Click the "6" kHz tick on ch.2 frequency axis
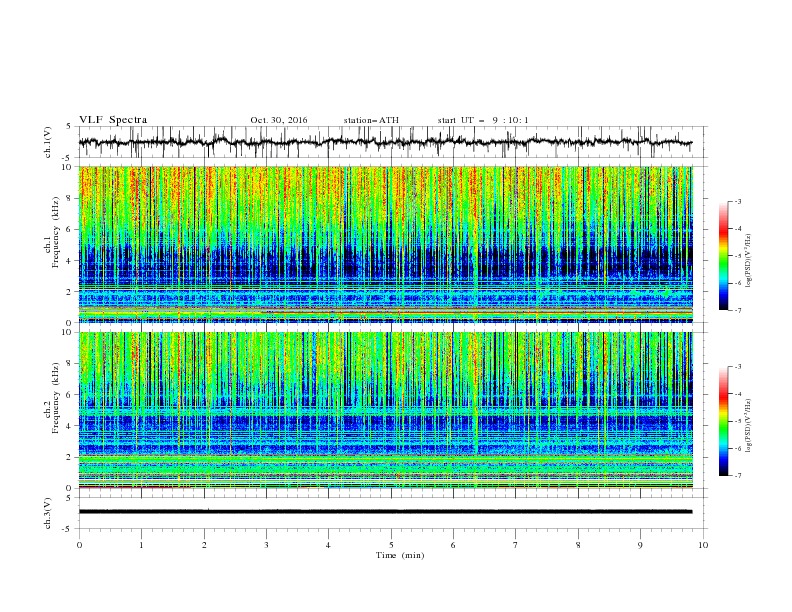 (x=71, y=395)
